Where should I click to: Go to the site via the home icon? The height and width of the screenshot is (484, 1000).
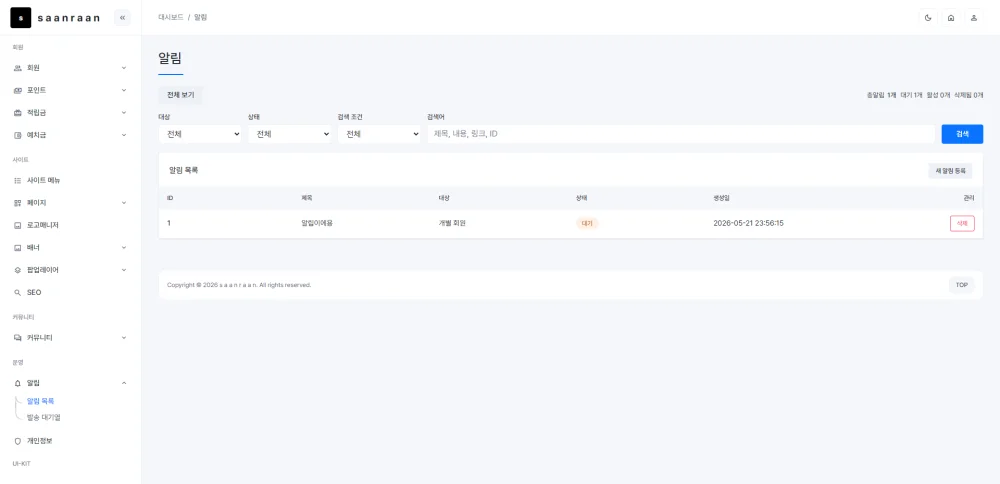tap(951, 18)
